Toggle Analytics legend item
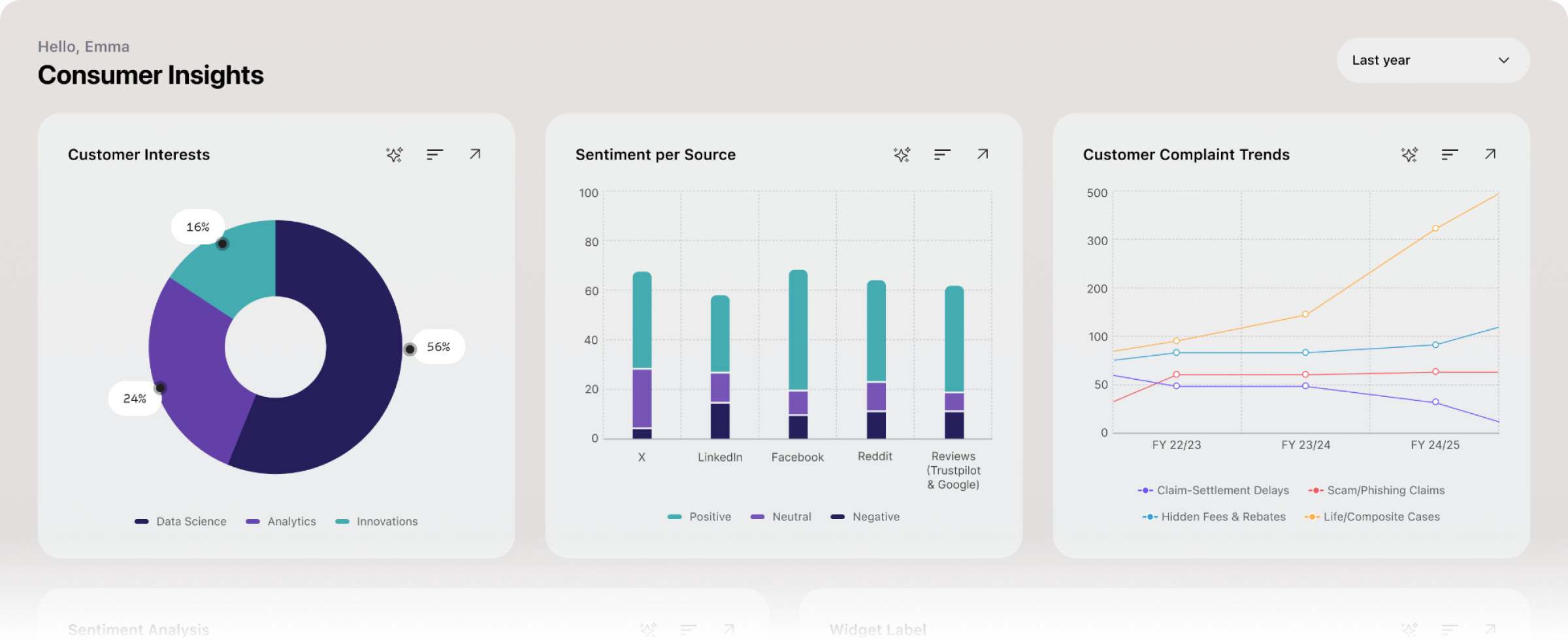Image resolution: width=1568 pixels, height=642 pixels. pos(281,521)
